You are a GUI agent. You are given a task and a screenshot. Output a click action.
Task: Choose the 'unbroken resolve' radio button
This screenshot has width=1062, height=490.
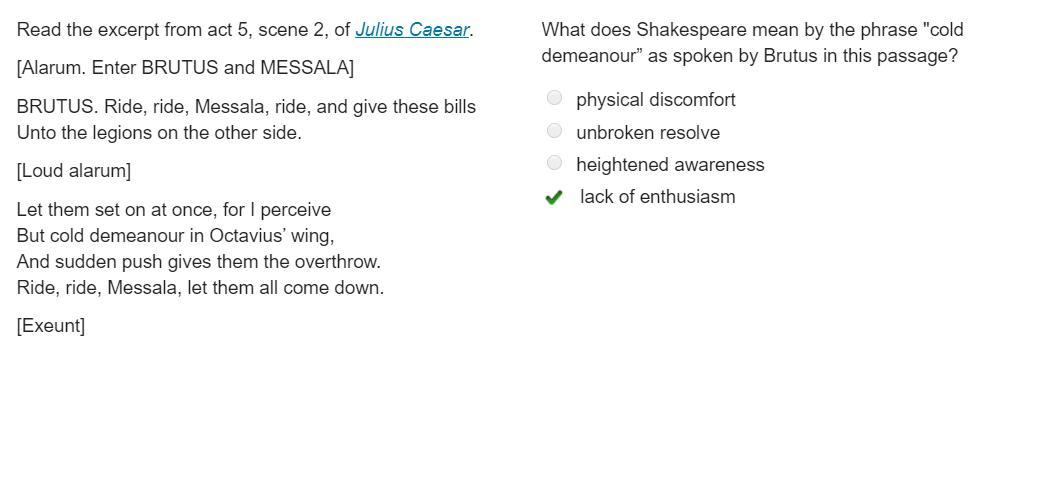click(x=554, y=131)
